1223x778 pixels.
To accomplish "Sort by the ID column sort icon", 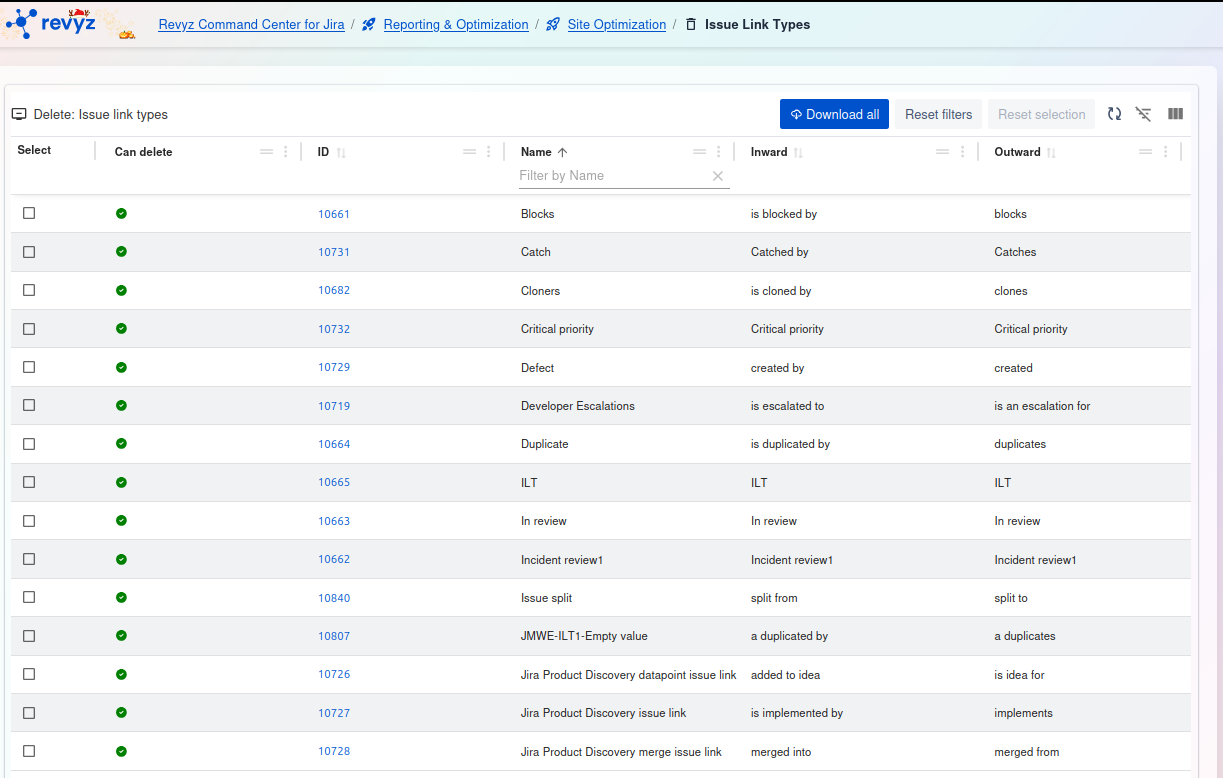I will (341, 153).
